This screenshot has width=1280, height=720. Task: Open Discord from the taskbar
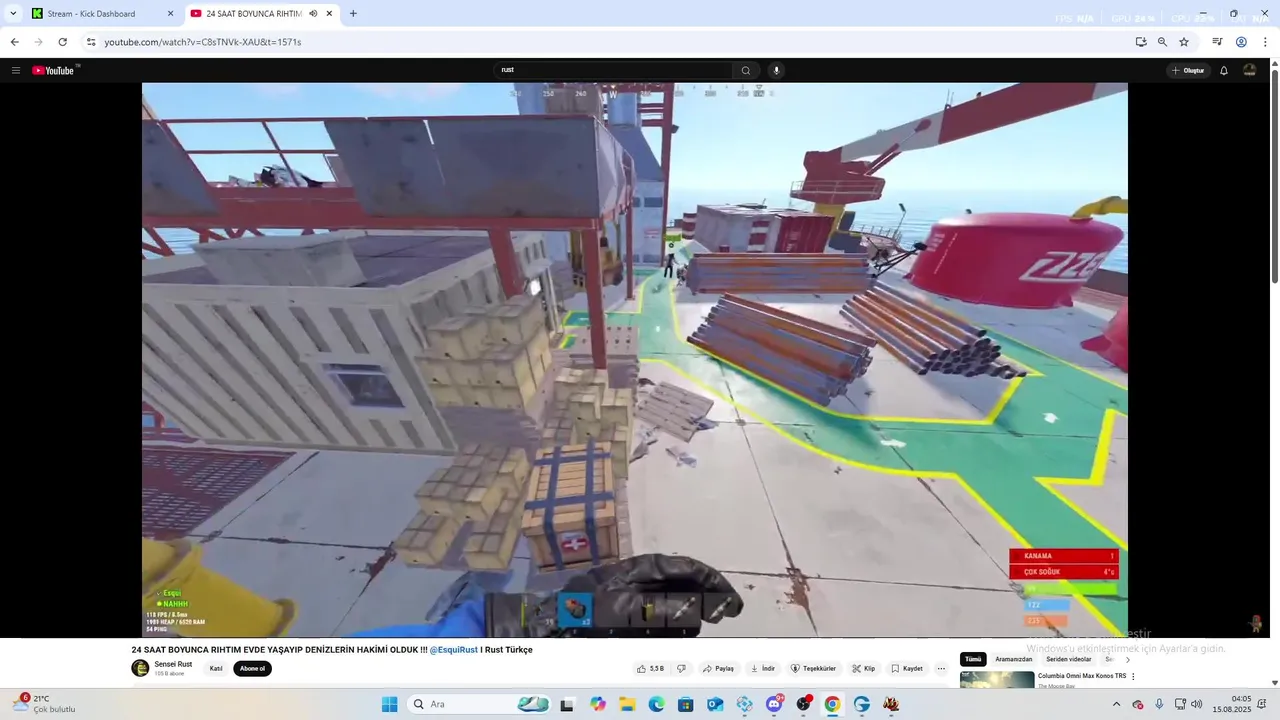pos(774,704)
